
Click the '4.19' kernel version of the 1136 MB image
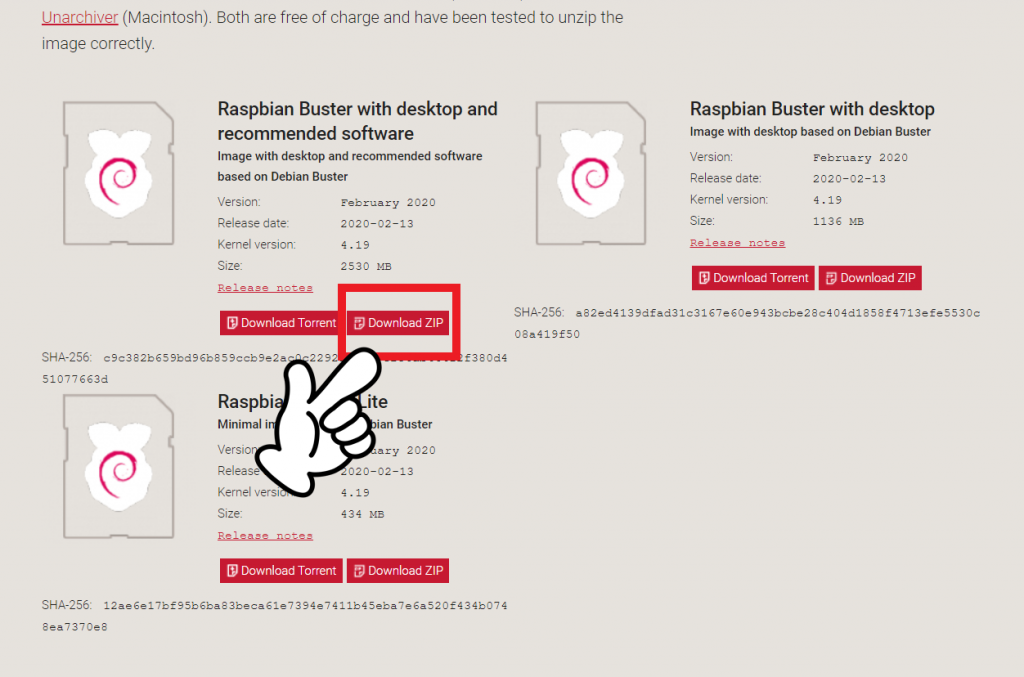click(827, 200)
